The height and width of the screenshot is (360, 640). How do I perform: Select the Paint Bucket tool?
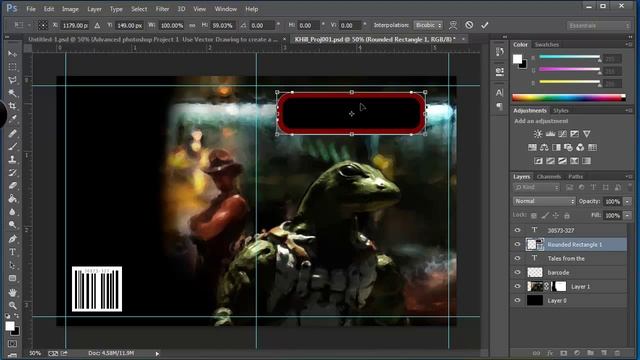[12, 199]
